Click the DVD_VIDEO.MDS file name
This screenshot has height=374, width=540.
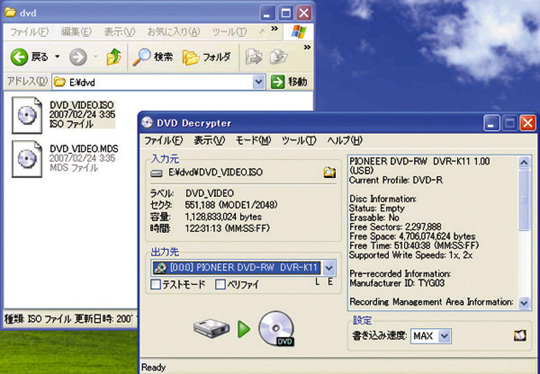pos(84,149)
